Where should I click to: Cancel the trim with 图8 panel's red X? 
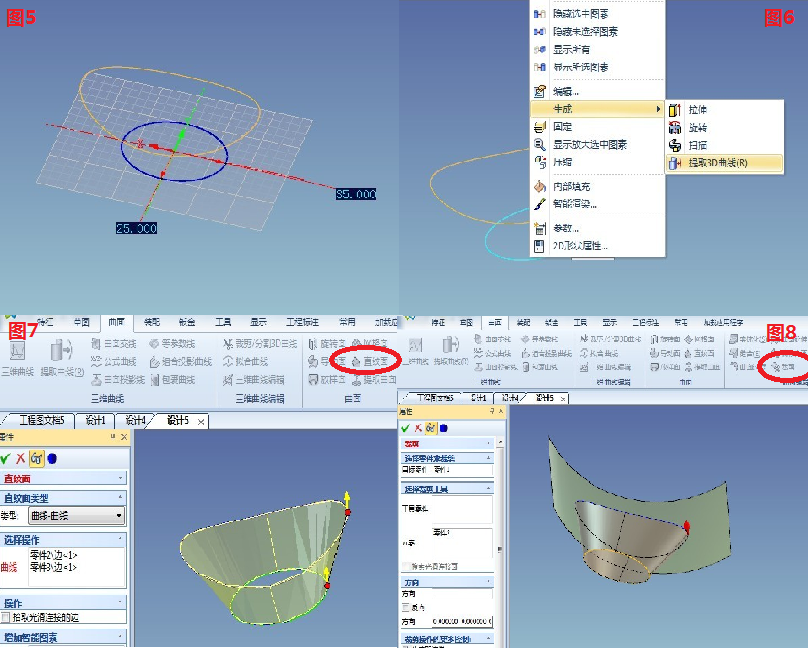(418, 428)
